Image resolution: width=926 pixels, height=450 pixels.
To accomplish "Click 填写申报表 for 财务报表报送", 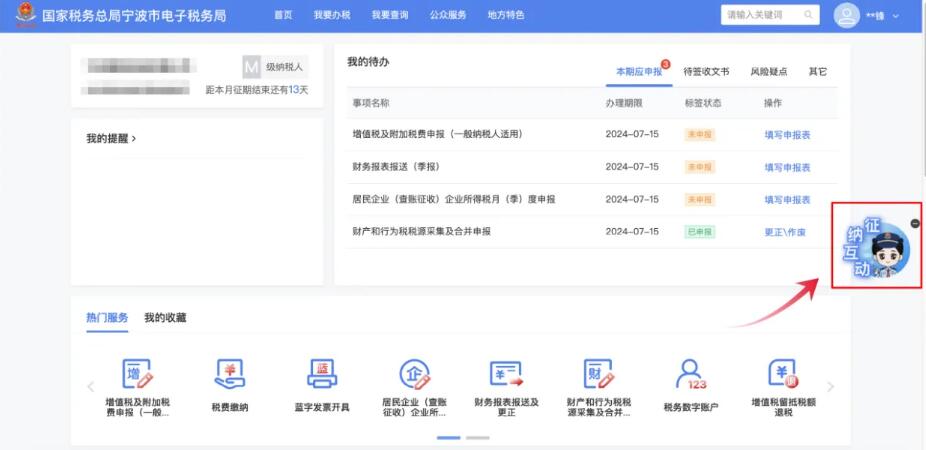I will (787, 167).
